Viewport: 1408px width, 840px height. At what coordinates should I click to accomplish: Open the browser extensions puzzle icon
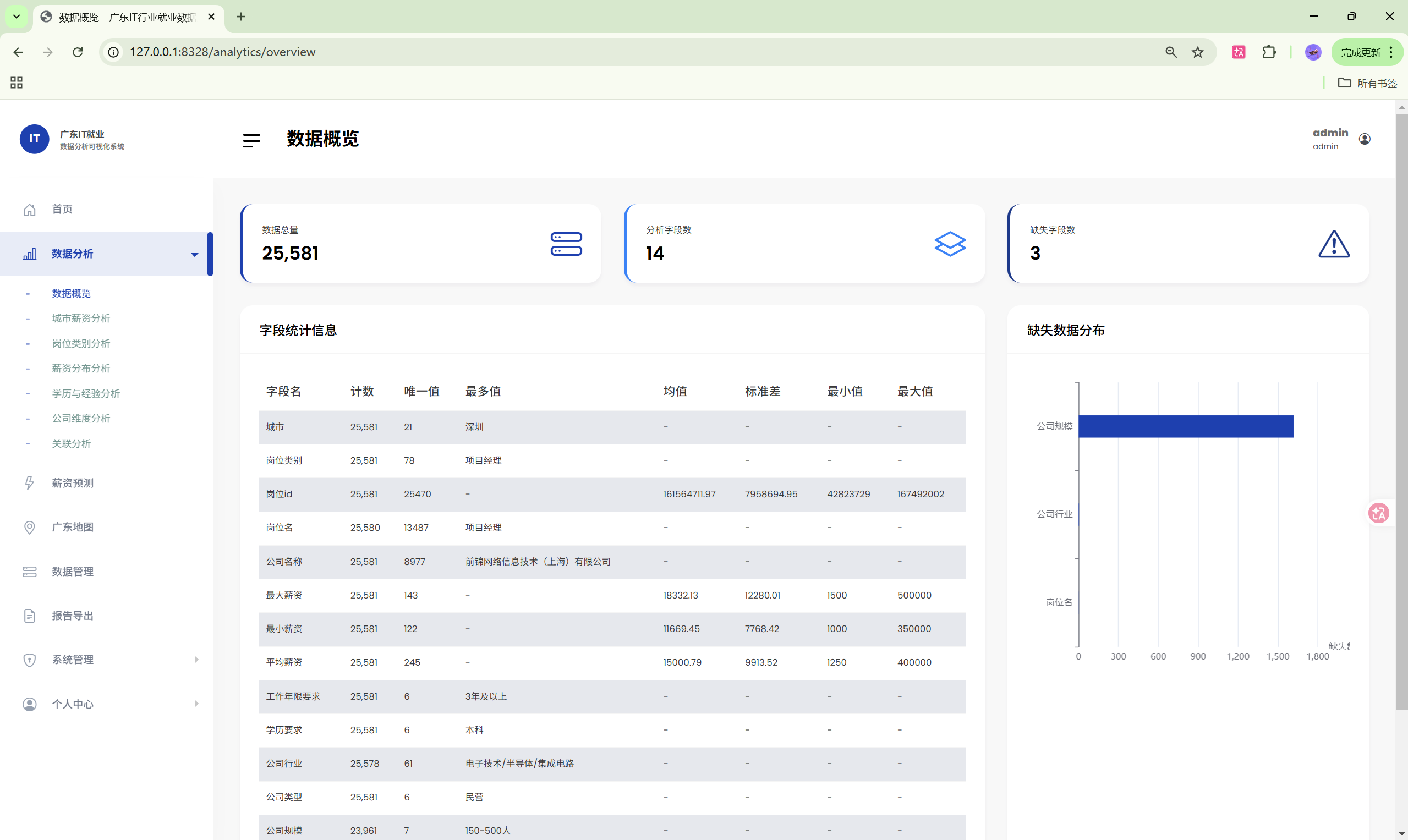click(x=1269, y=52)
